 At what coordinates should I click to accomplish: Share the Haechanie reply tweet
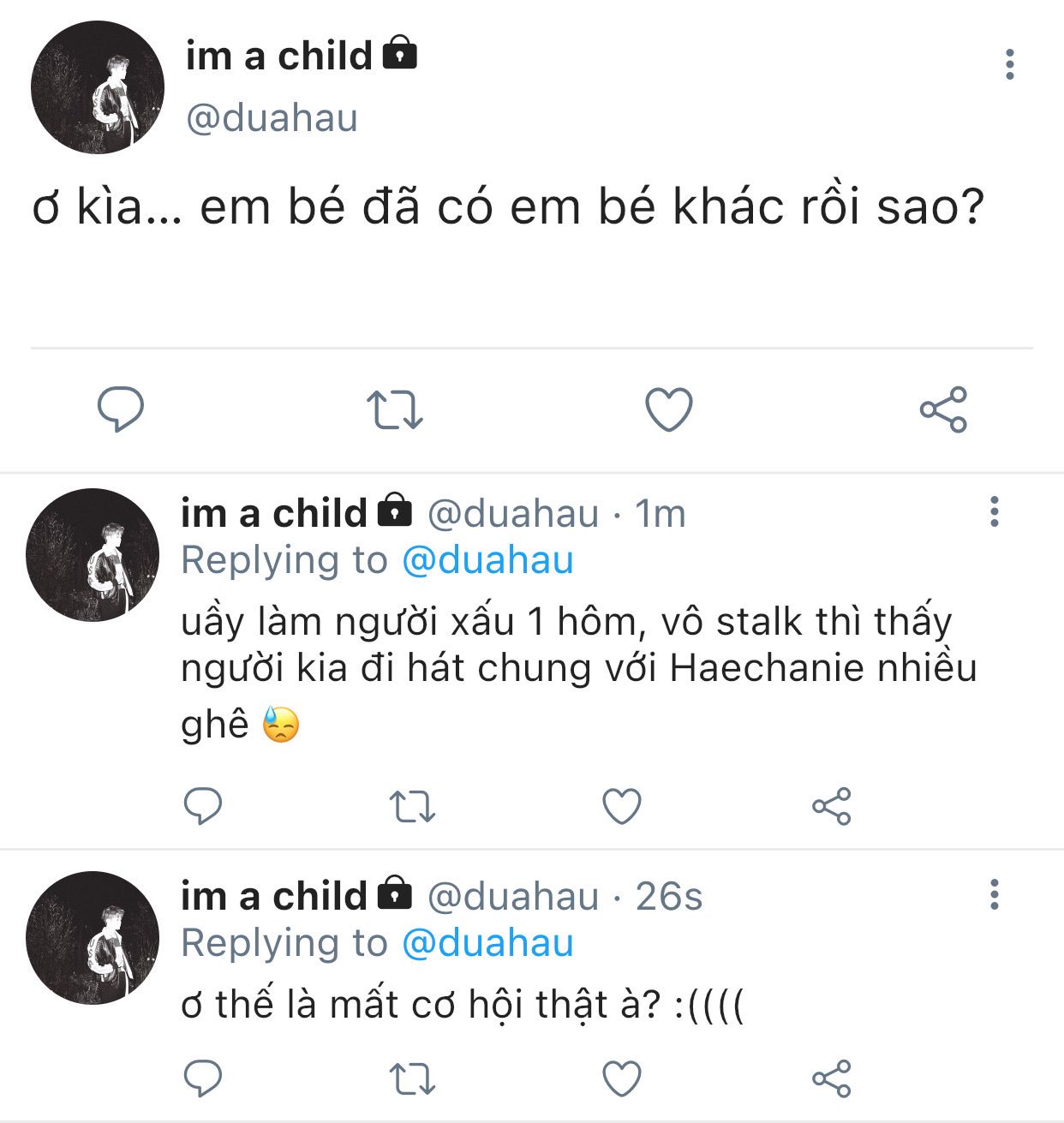coord(831,806)
